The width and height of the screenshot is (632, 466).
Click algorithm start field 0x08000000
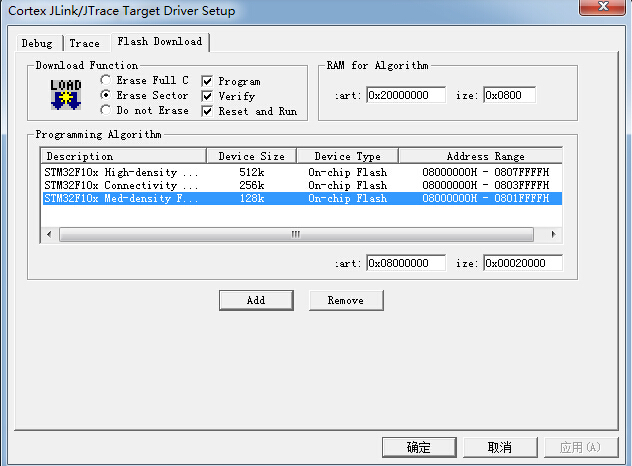[x=406, y=263]
